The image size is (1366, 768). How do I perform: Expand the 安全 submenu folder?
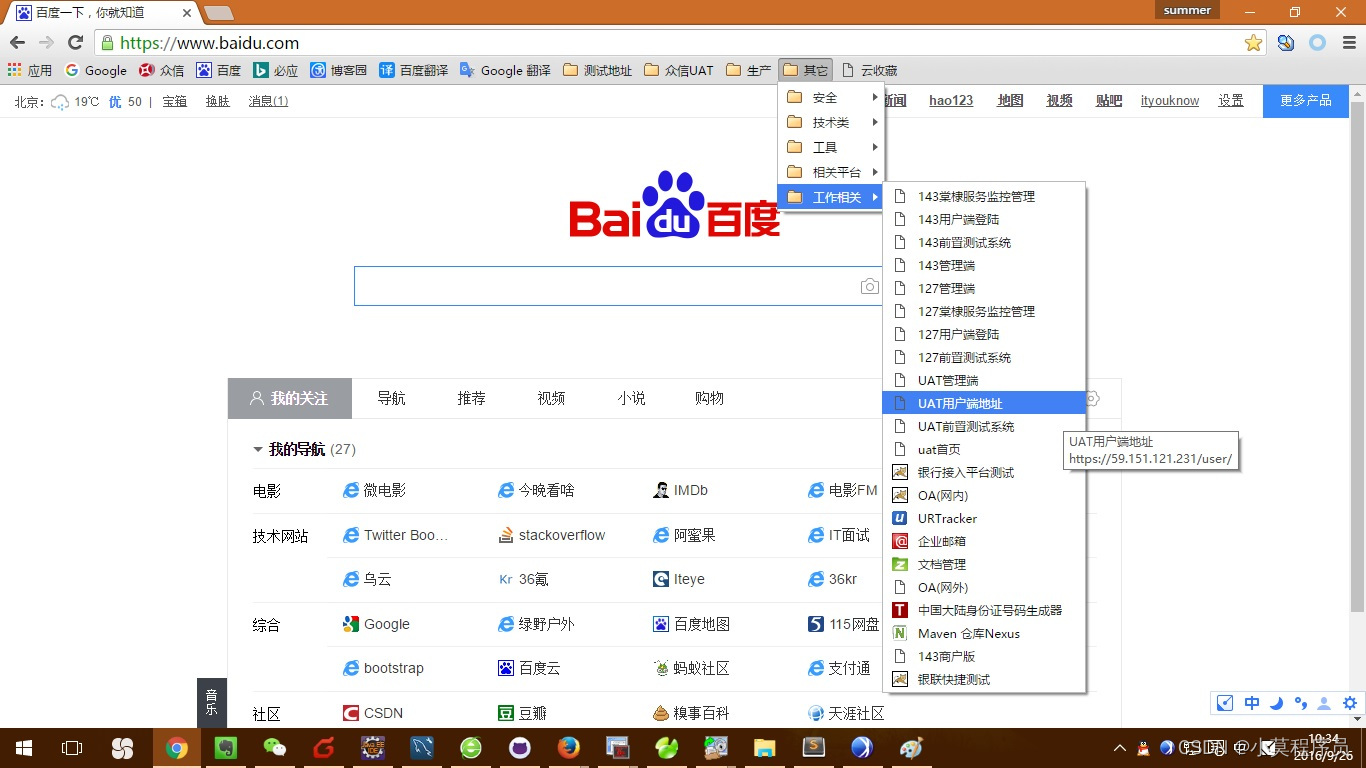831,97
